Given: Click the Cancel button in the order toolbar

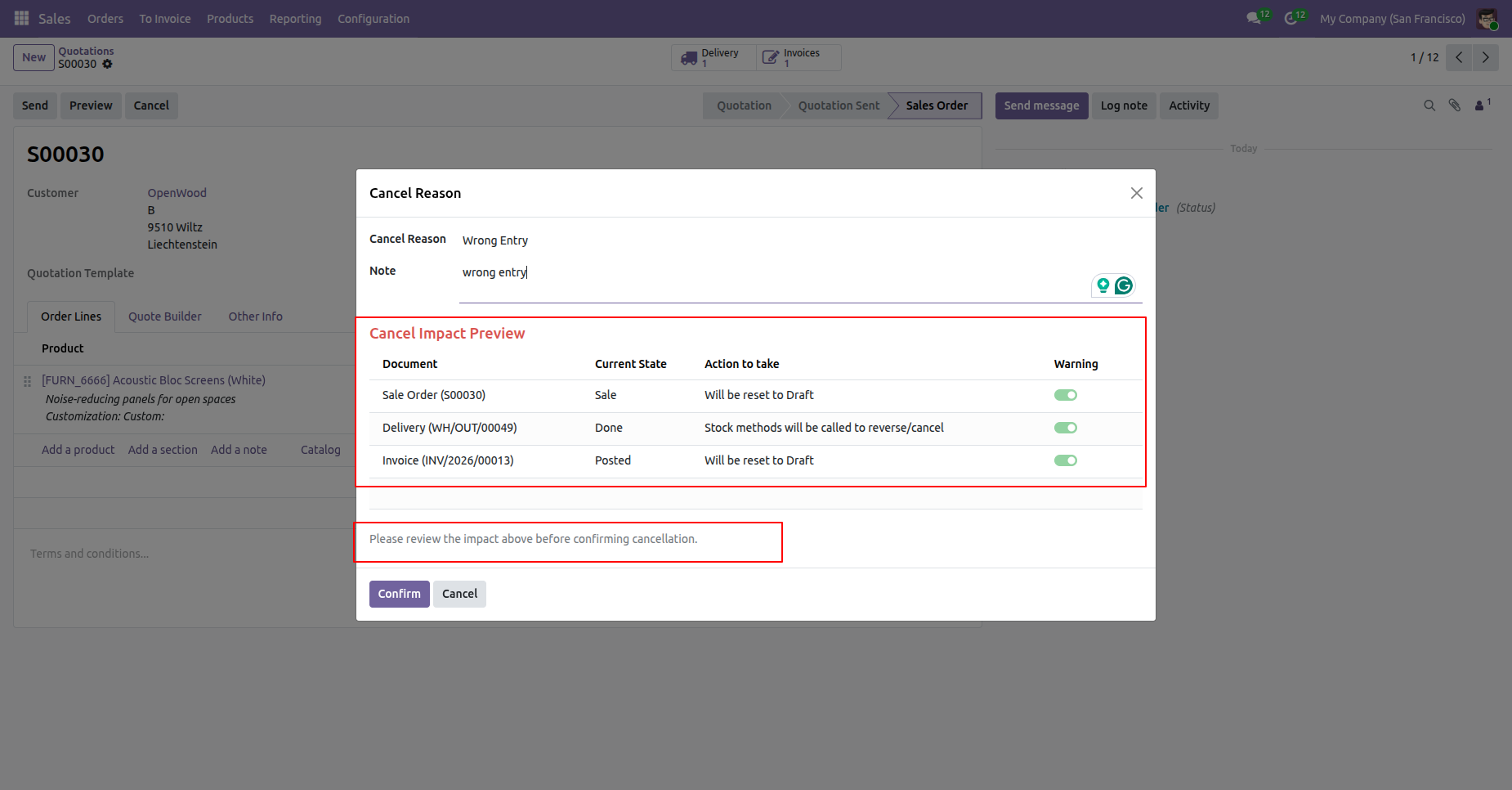Looking at the screenshot, I should tap(151, 105).
